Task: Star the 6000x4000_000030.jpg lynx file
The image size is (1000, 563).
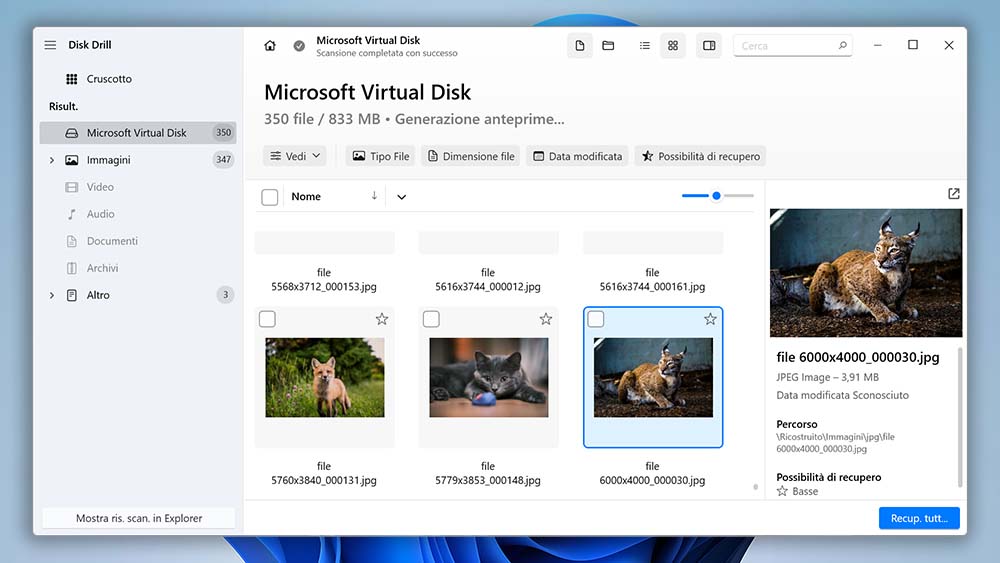Action: 710,319
